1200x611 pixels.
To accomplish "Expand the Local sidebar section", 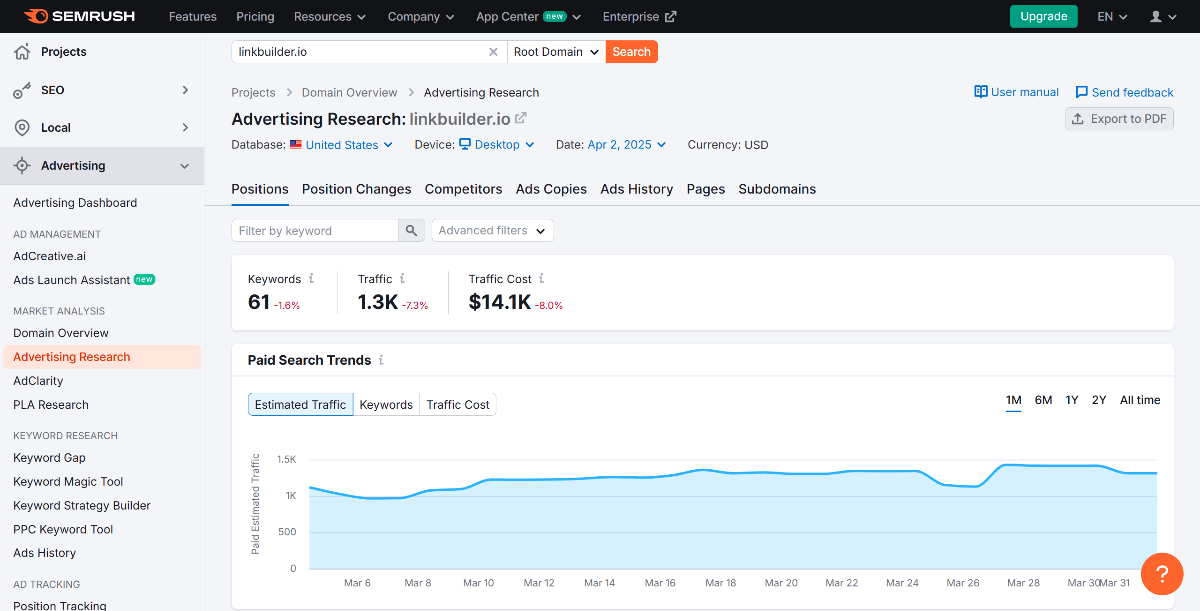I will (185, 128).
